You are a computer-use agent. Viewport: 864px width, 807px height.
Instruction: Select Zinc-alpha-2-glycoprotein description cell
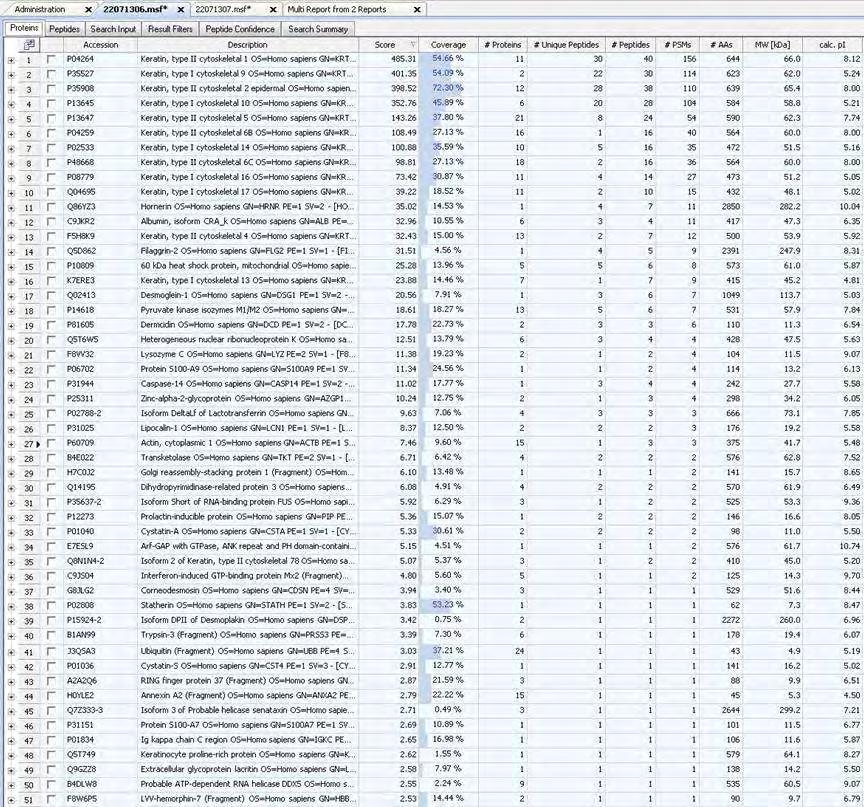click(x=247, y=398)
